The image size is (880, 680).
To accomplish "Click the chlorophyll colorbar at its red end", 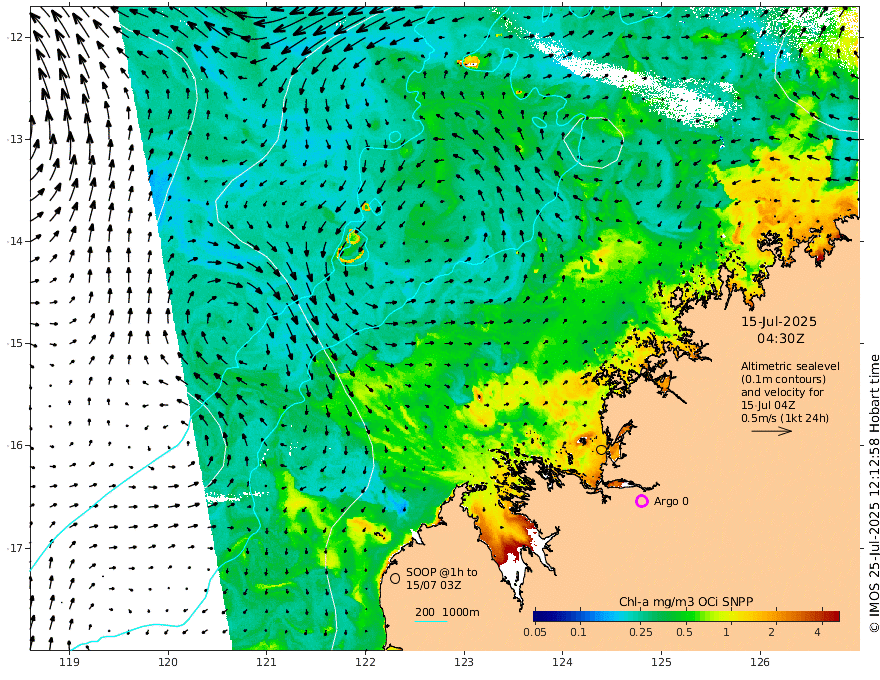I will [833, 616].
